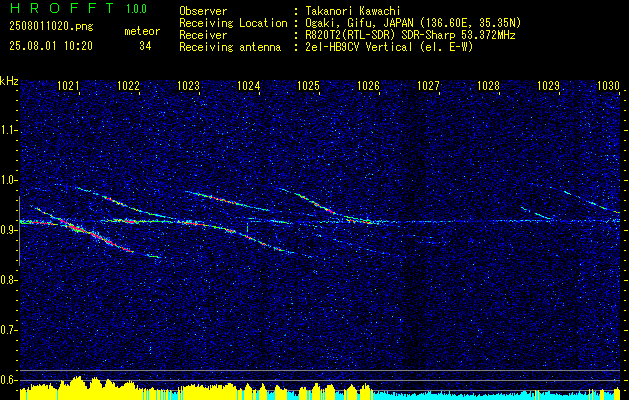Click the kHz axis unit label
The image size is (629, 400).
point(9,81)
